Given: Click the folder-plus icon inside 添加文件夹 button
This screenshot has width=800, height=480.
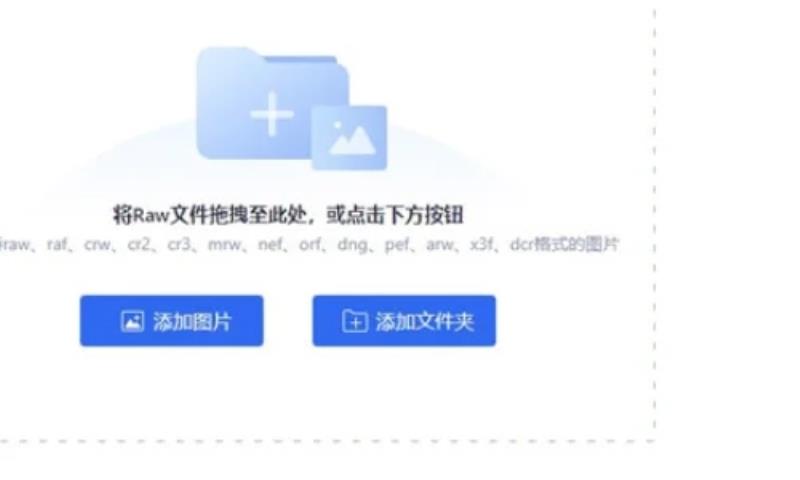Looking at the screenshot, I should [x=355, y=321].
